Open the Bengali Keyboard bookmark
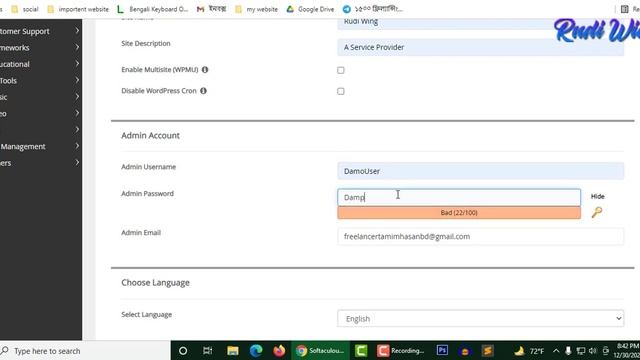Image resolution: width=640 pixels, height=360 pixels. (x=152, y=9)
